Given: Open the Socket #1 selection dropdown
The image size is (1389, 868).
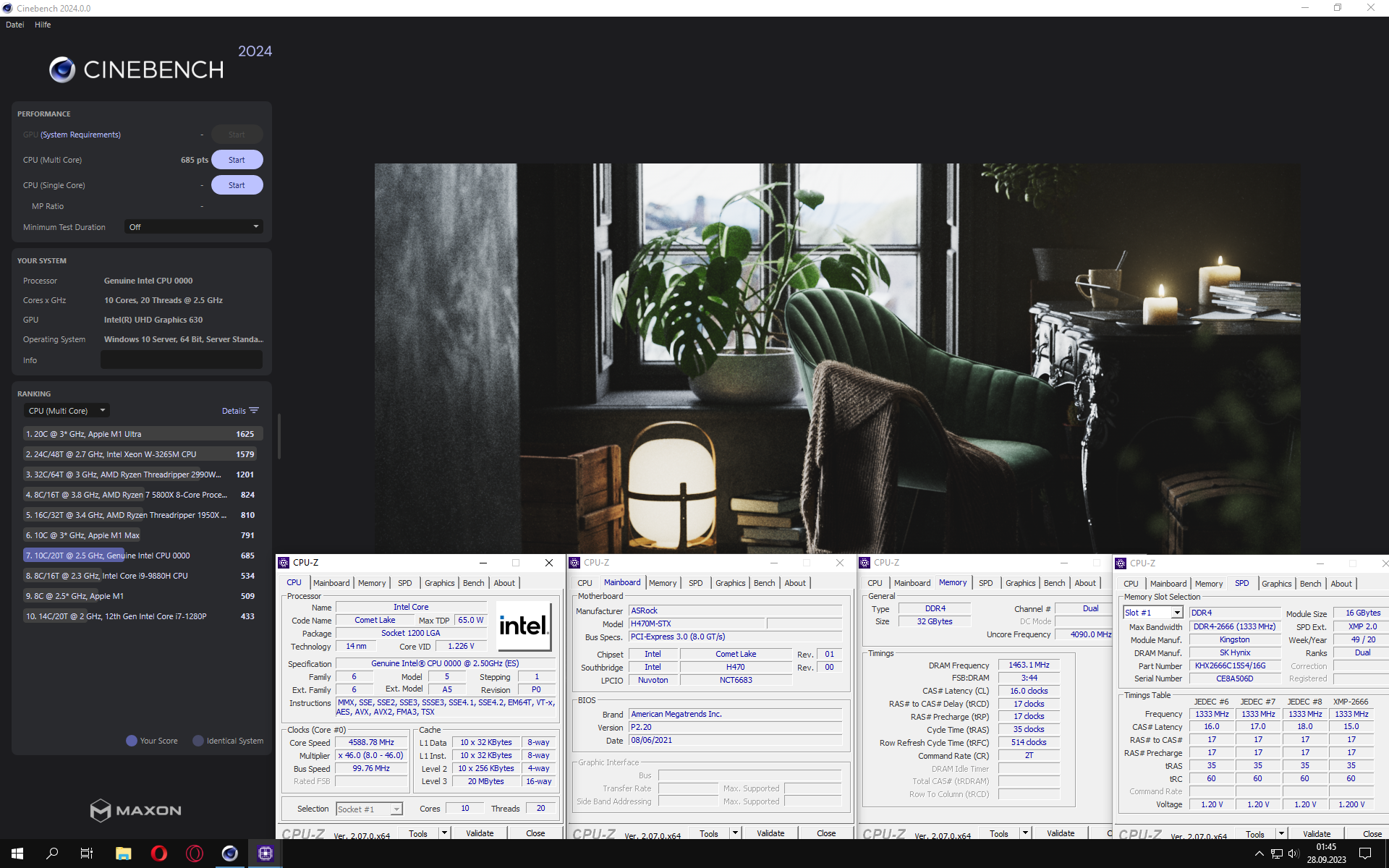Looking at the screenshot, I should [x=369, y=809].
